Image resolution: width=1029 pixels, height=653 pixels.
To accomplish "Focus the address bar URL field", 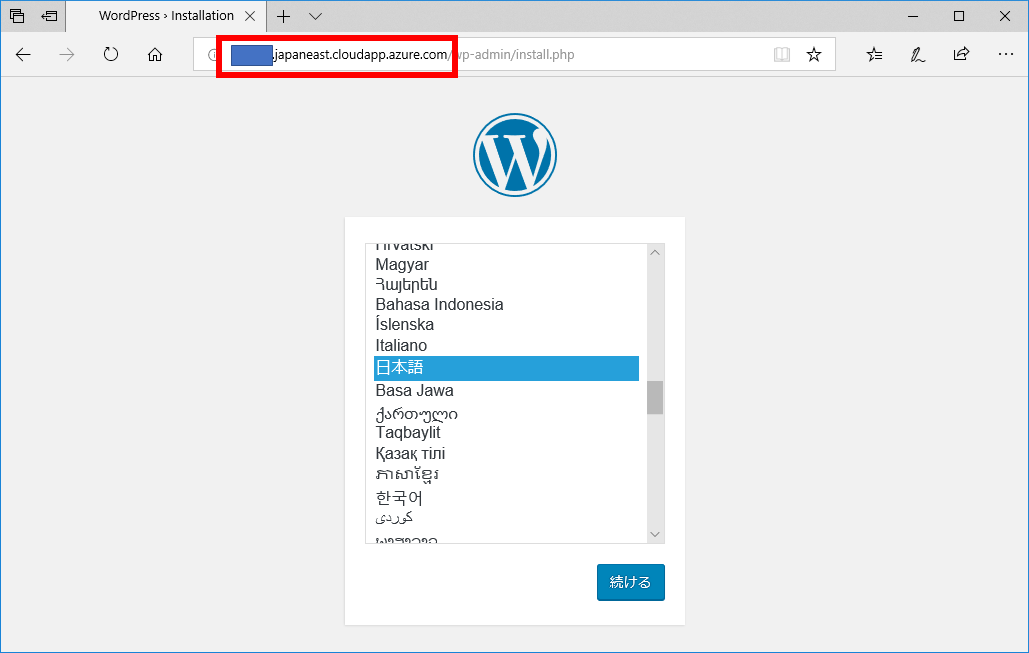I will coord(514,54).
